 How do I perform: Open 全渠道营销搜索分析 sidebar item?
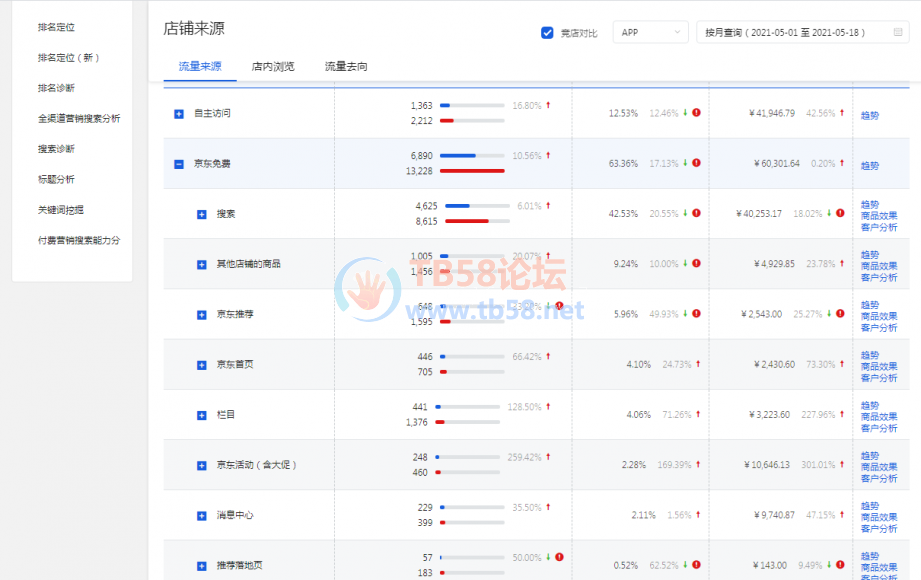tap(79, 119)
